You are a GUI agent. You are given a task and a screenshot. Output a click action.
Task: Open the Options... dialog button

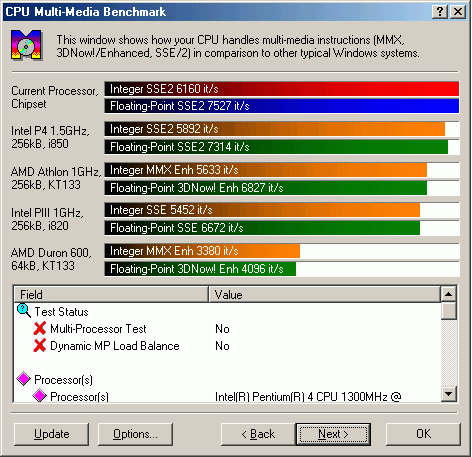coord(135,434)
